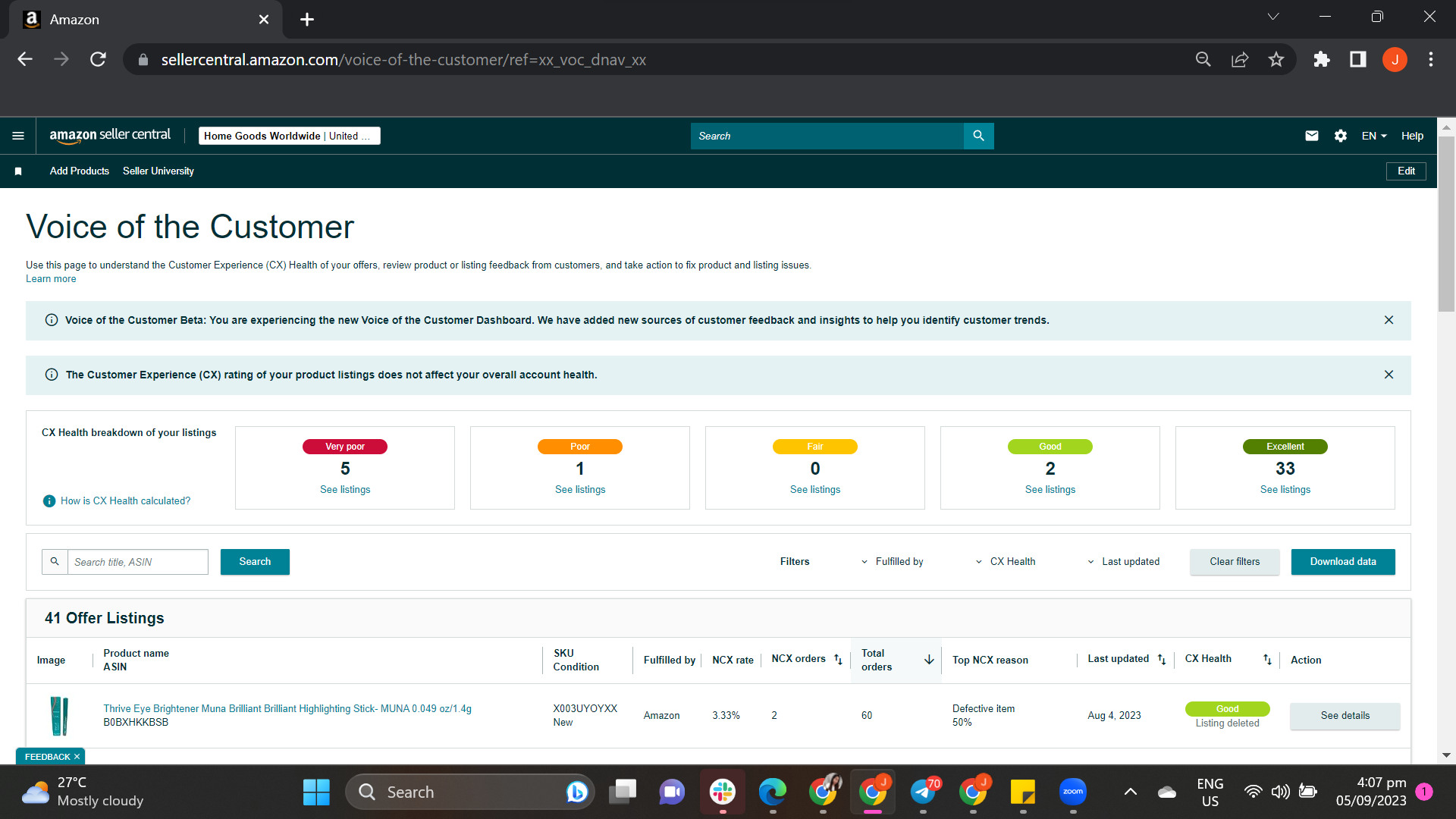Share this page icon in address bar
1456x819 pixels.
(1240, 59)
